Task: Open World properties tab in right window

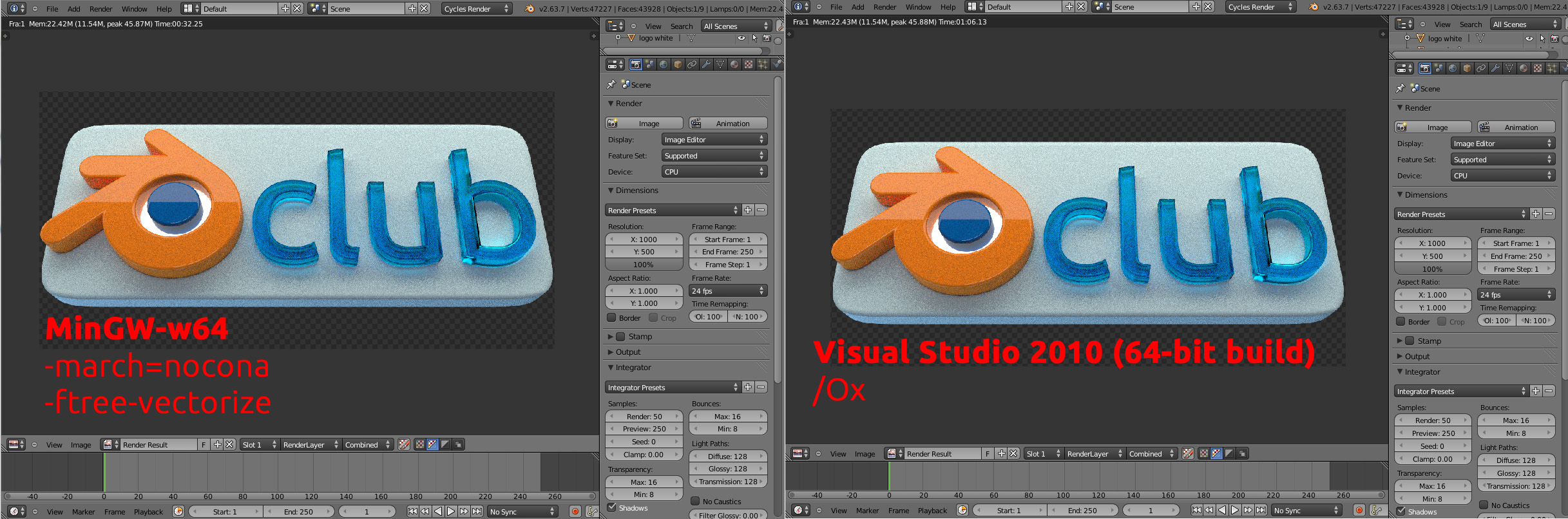Action: tap(1453, 68)
